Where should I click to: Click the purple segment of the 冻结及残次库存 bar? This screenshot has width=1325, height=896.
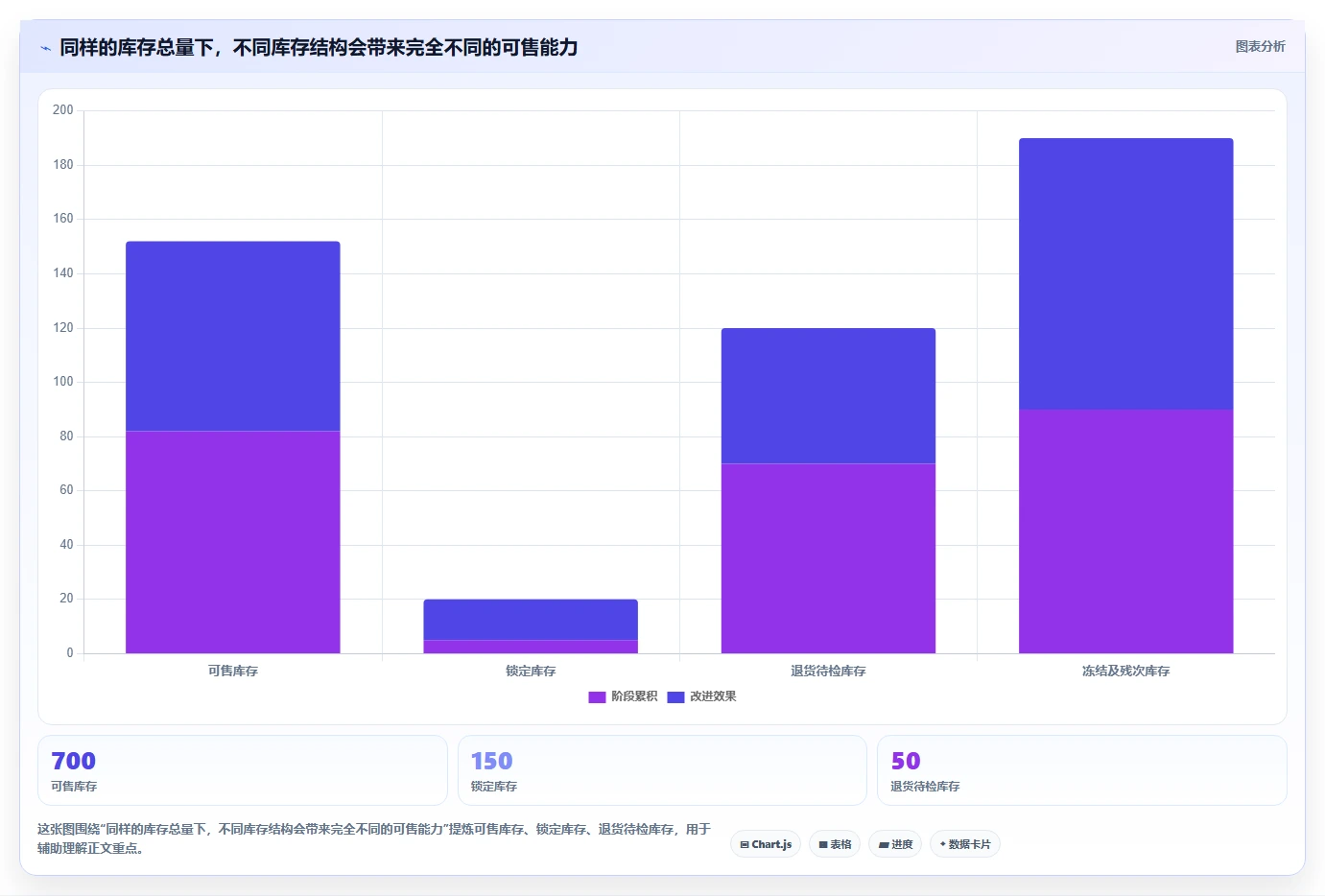(x=1126, y=531)
